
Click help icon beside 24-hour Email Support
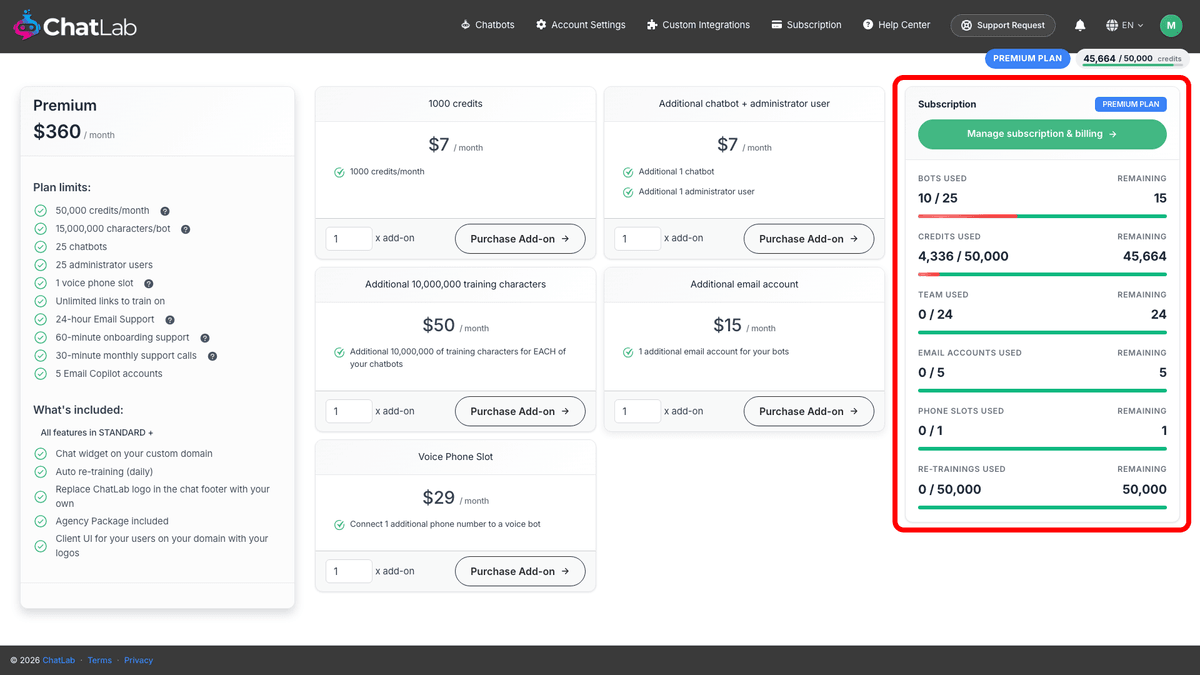(170, 320)
